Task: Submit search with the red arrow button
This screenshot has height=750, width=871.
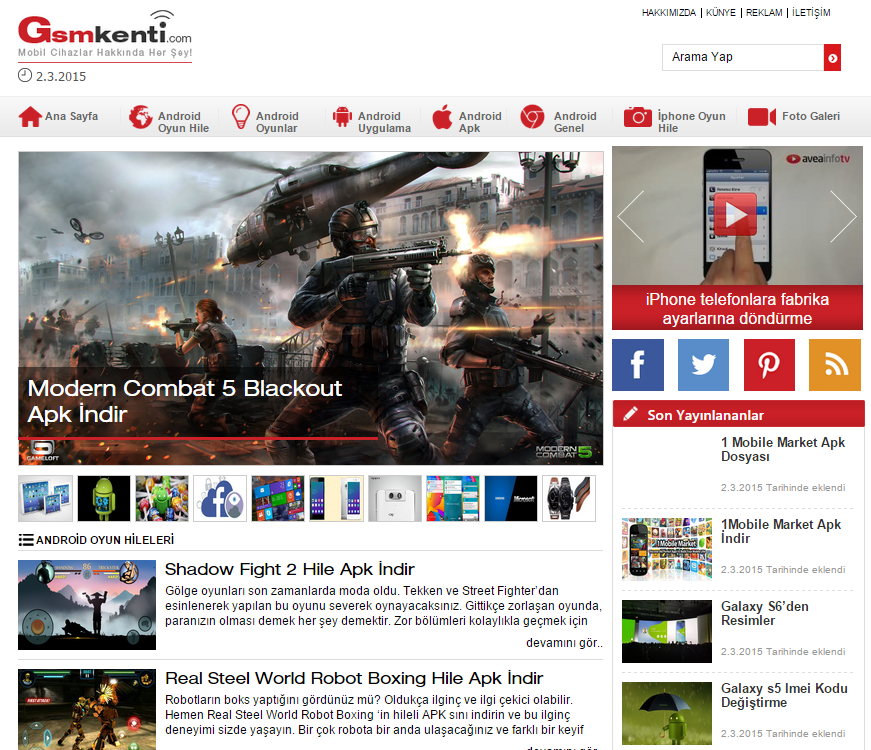Action: (x=832, y=58)
